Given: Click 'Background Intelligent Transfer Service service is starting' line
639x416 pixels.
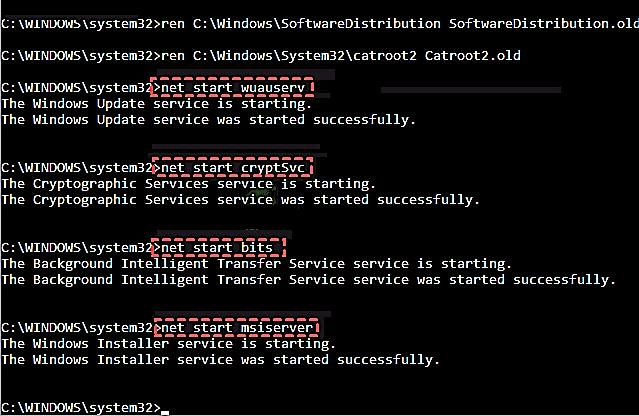Looking at the screenshot, I should [256, 263].
